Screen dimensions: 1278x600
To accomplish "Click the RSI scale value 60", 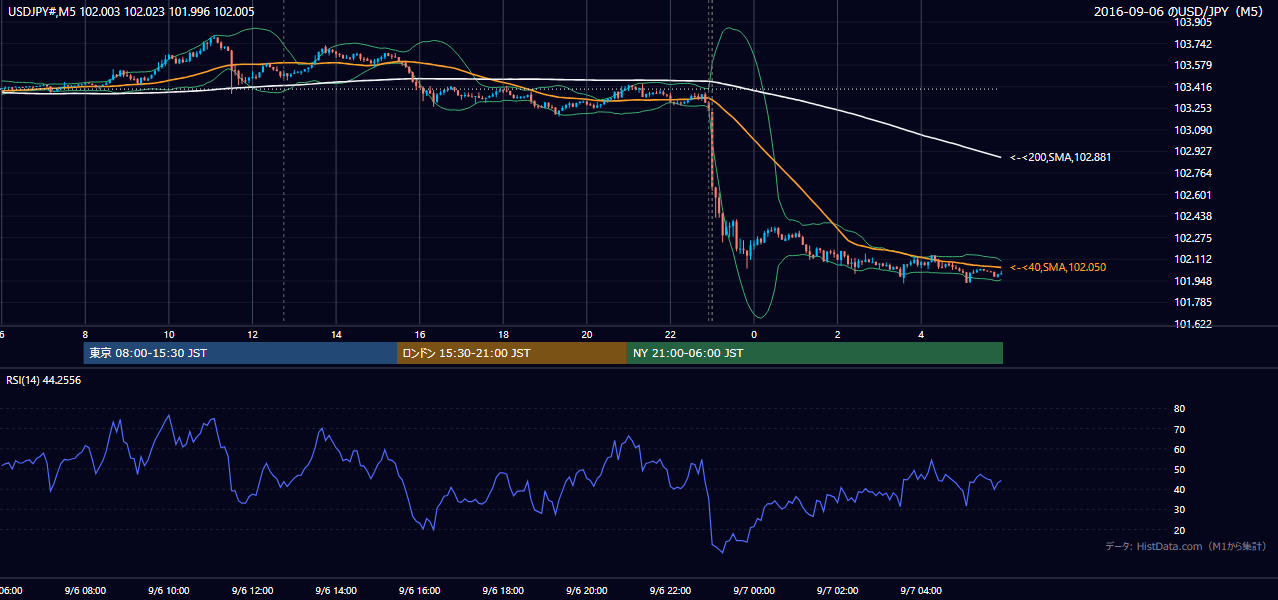I will pos(1179,449).
